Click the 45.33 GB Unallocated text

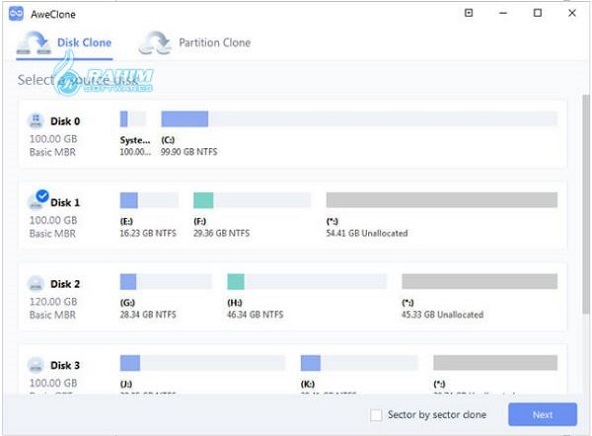[x=442, y=314]
